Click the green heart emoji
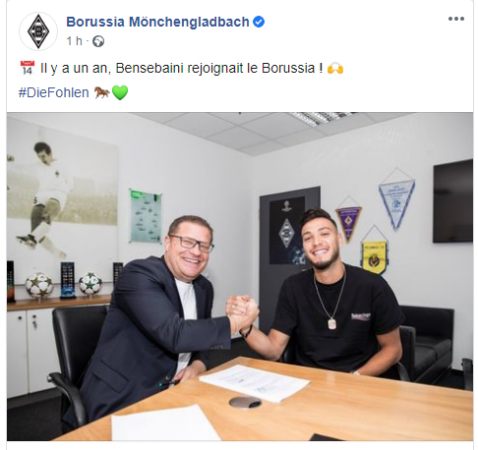 click(120, 92)
